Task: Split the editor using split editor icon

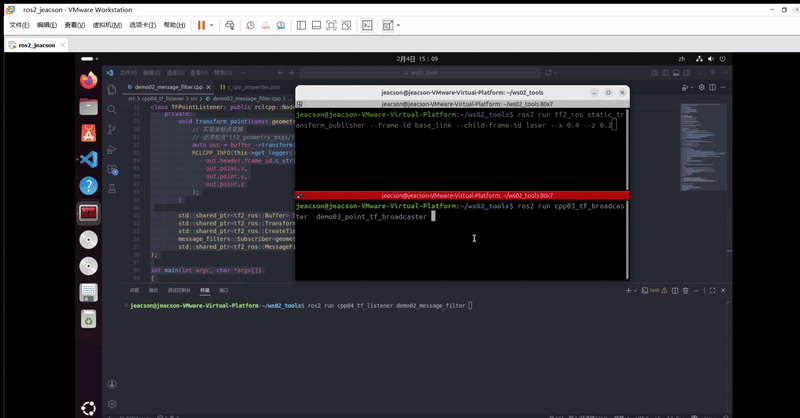Action: (x=712, y=87)
